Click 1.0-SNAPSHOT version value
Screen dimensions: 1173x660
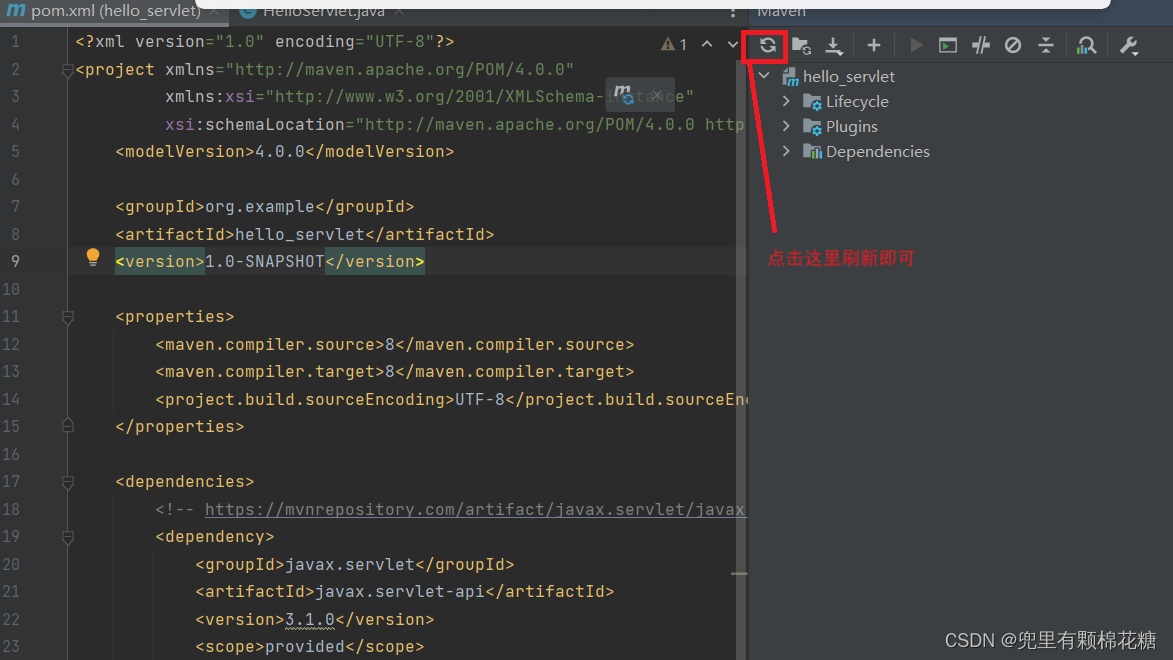click(x=265, y=261)
